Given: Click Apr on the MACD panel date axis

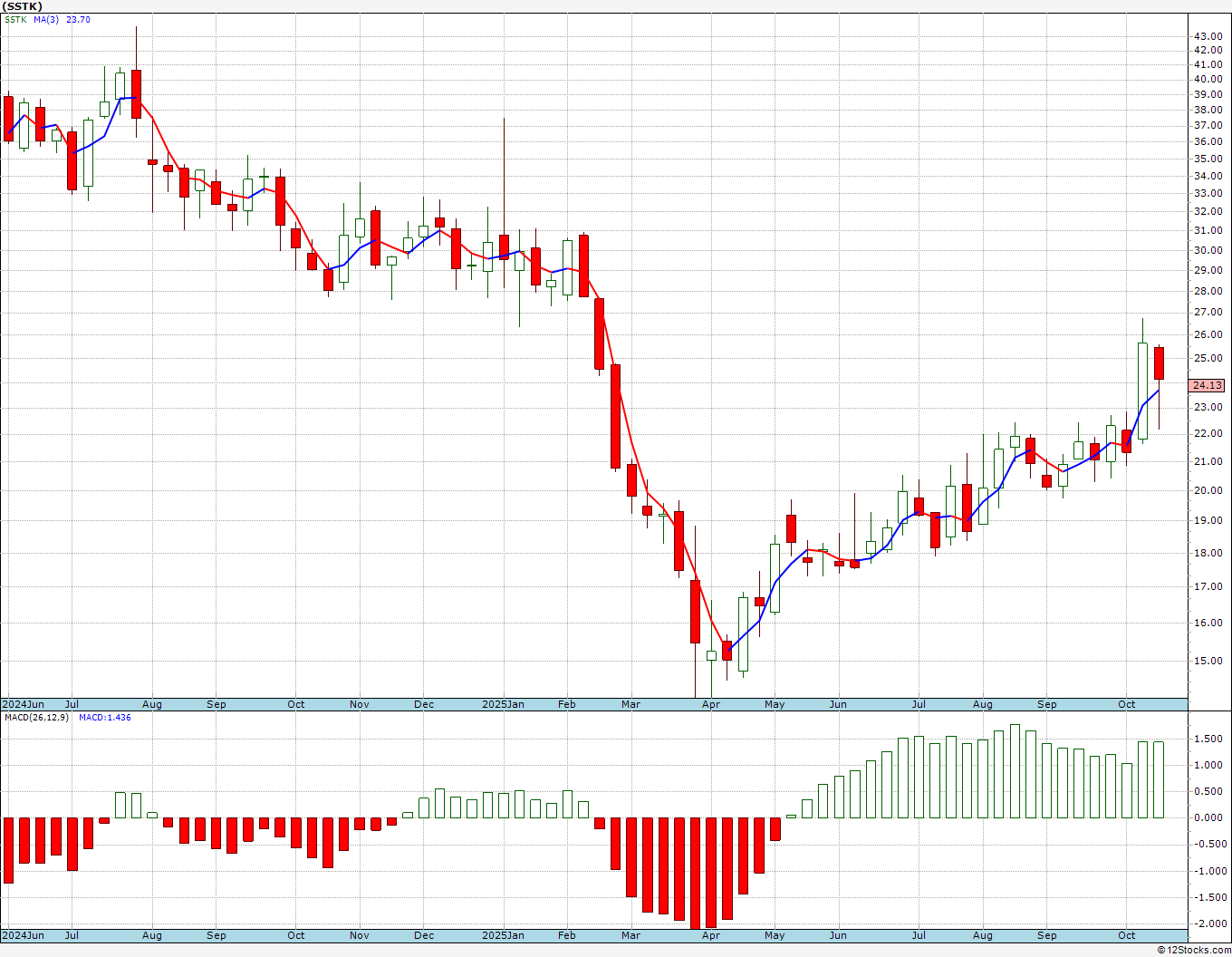Looking at the screenshot, I should 711,935.
